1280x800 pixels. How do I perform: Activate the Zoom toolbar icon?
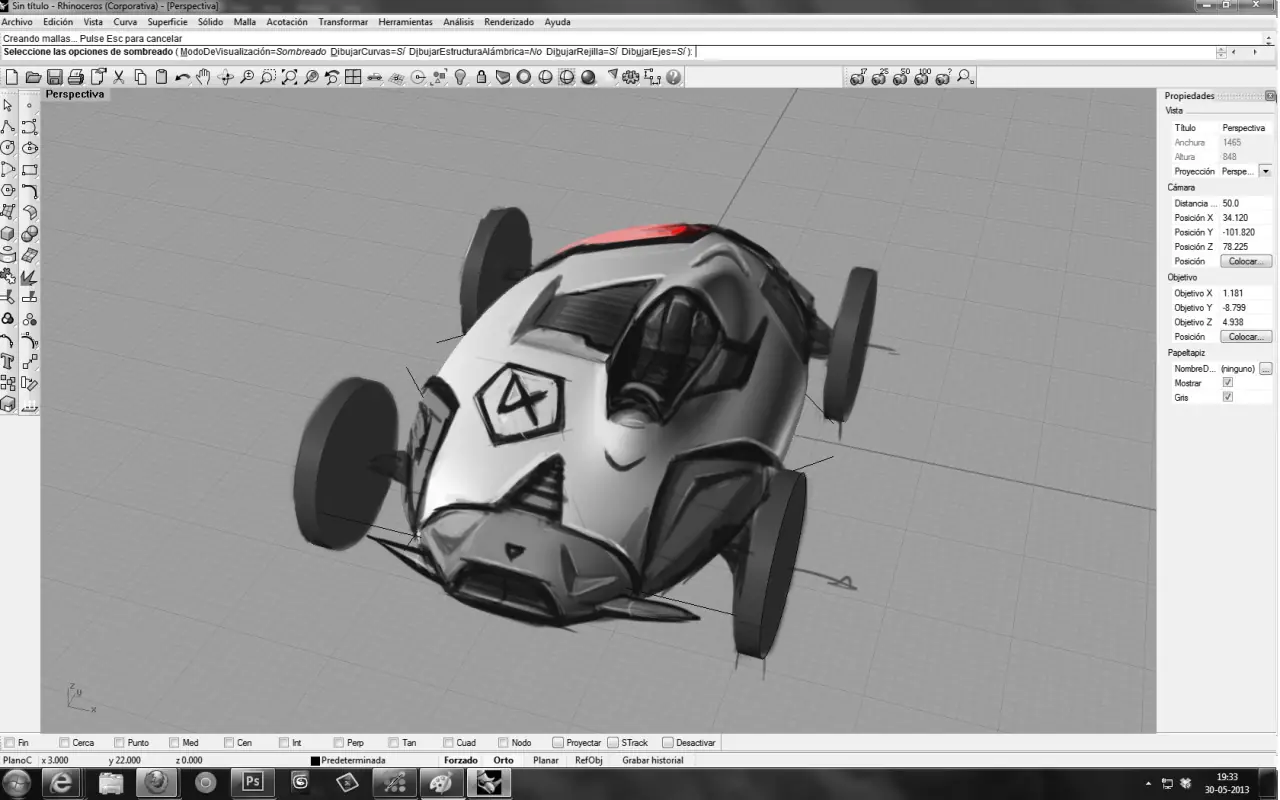coord(247,77)
